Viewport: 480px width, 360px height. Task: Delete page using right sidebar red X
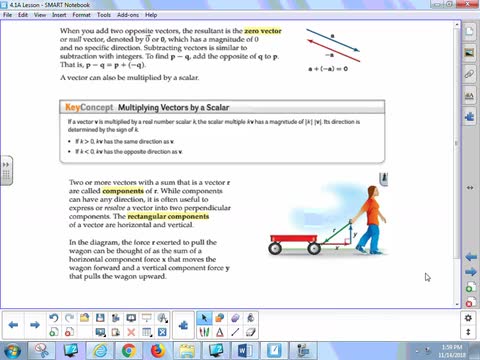pos(470,302)
